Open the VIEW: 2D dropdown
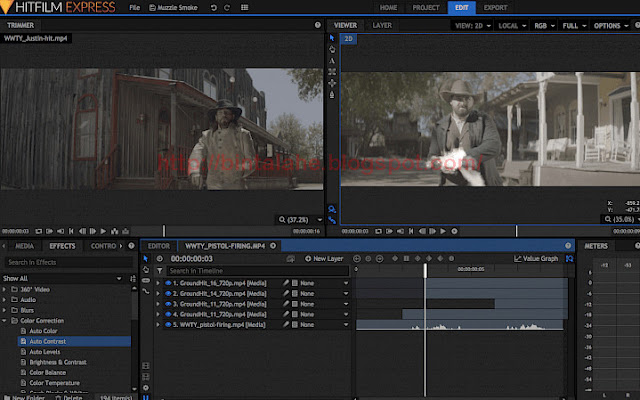Image resolution: width=640 pixels, height=400 pixels. tap(473, 25)
